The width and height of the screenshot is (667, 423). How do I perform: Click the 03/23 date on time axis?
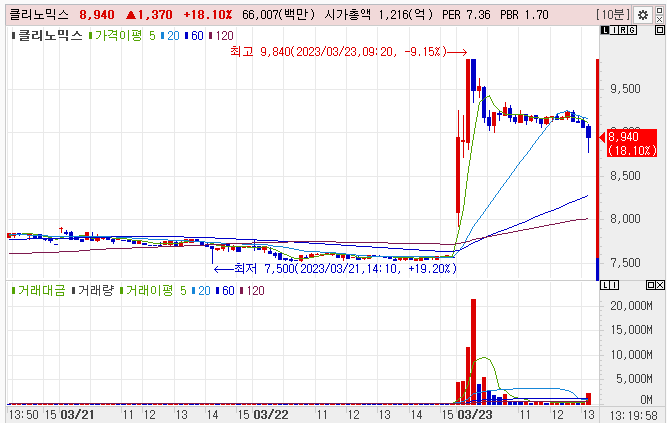(475, 414)
